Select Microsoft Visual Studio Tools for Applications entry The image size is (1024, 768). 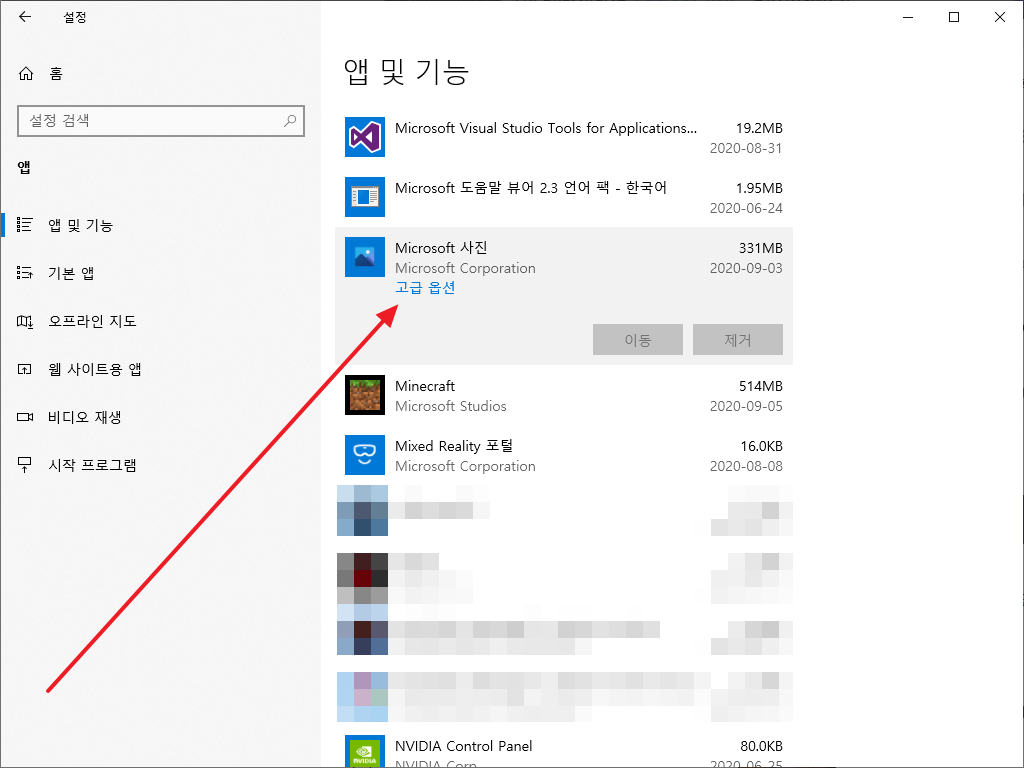(x=564, y=138)
